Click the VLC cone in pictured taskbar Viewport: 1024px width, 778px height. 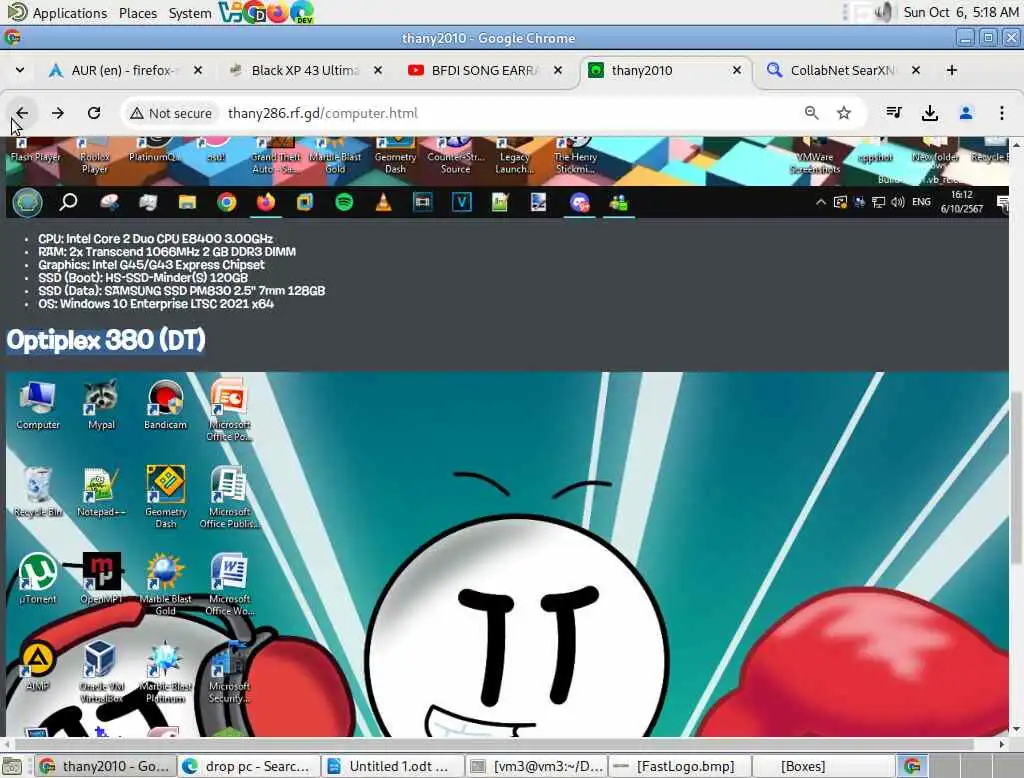click(383, 203)
